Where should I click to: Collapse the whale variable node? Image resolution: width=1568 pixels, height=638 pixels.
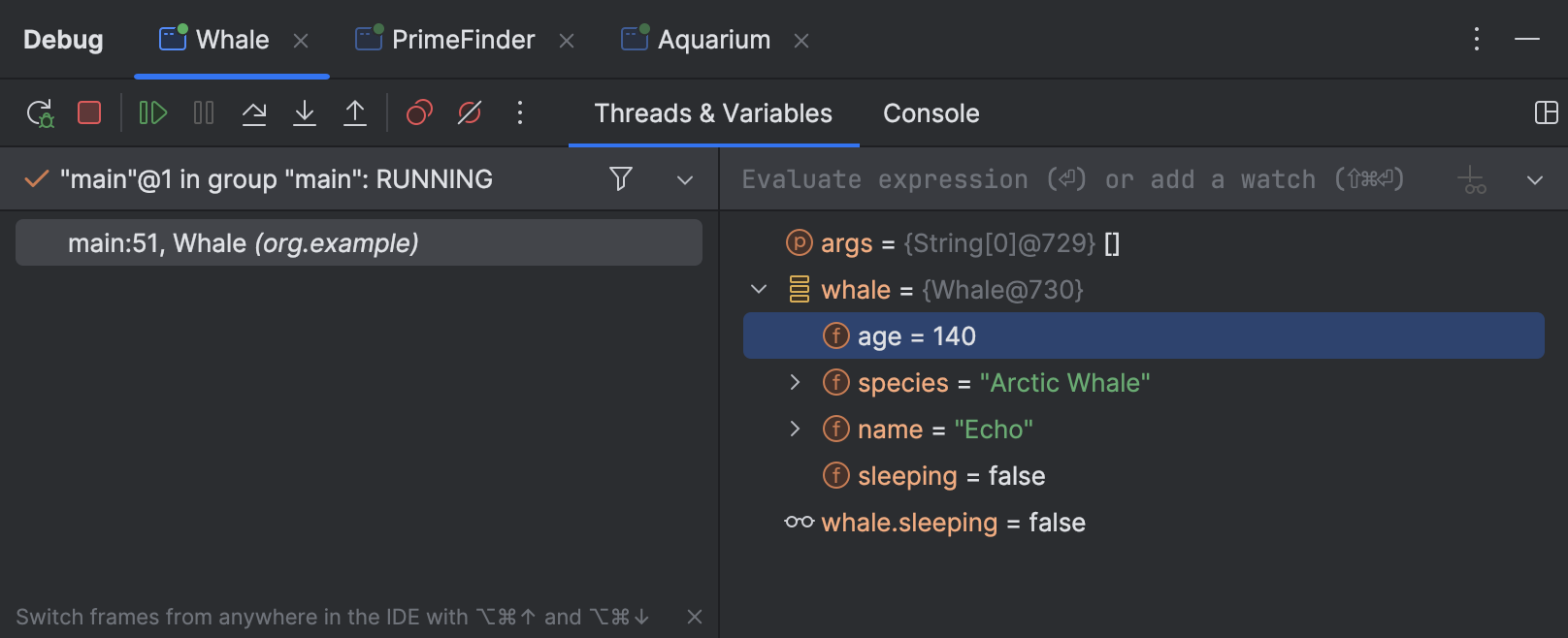tap(759, 289)
